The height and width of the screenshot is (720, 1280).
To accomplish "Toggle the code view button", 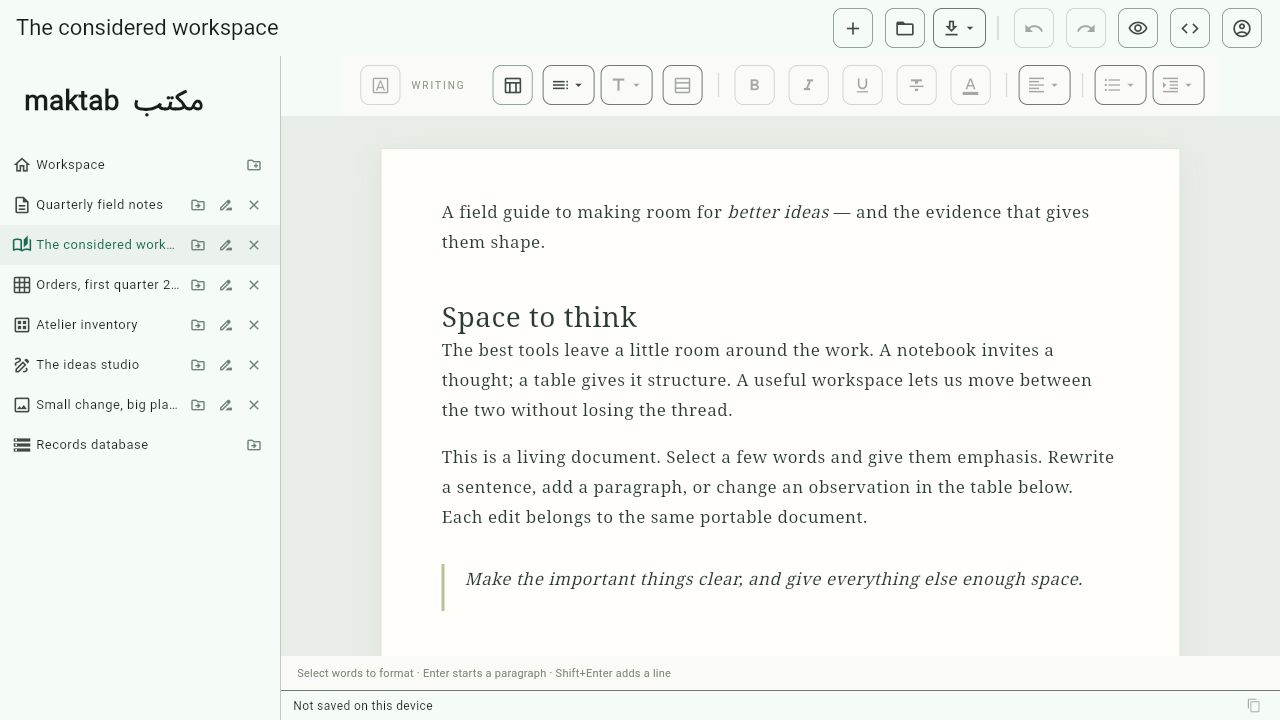I will tap(1190, 28).
